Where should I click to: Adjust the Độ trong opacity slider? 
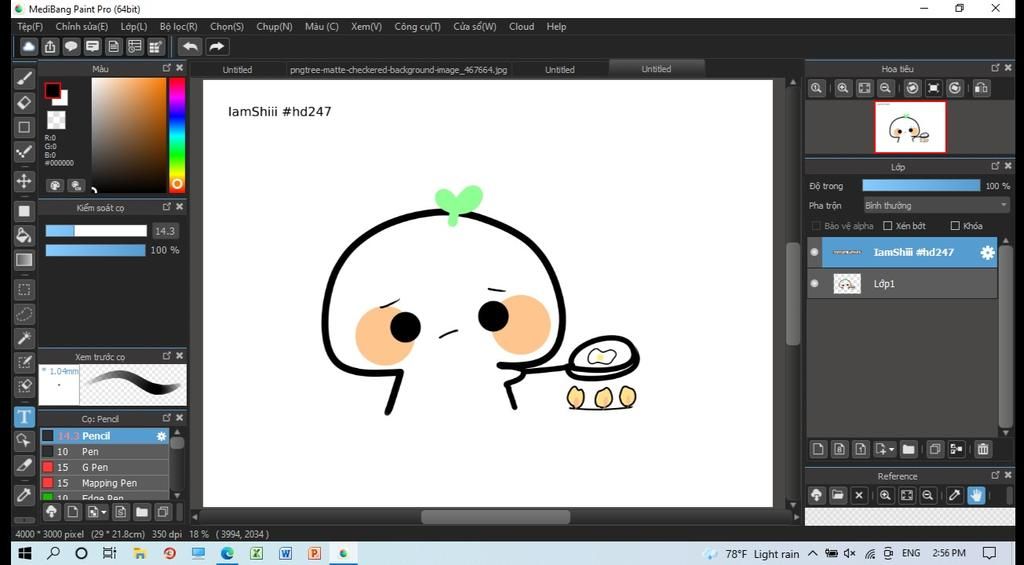[921, 186]
